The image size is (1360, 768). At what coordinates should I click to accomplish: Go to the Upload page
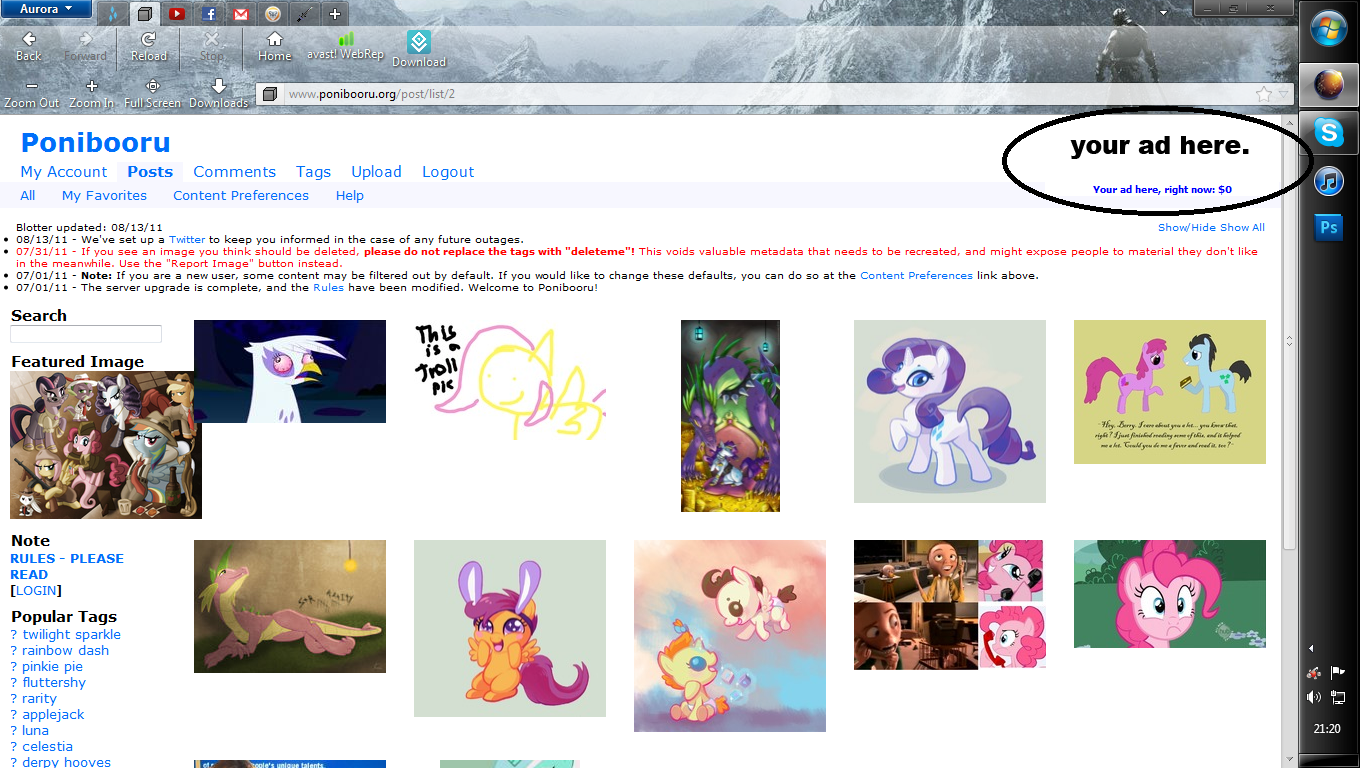(x=376, y=172)
